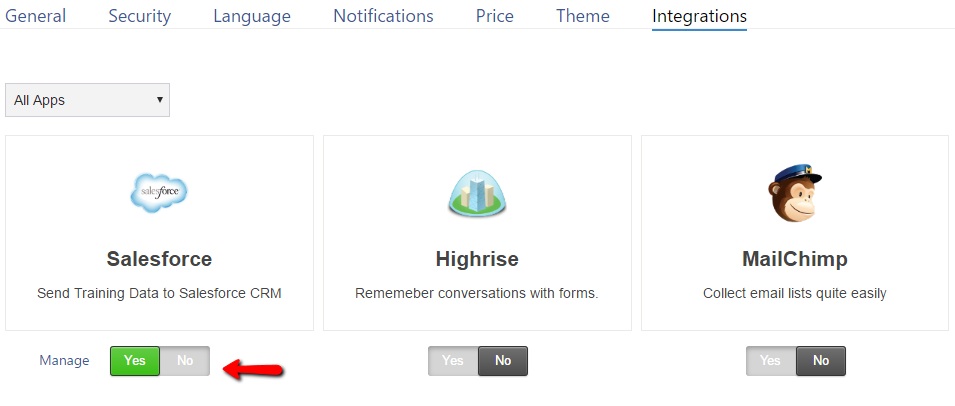
Task: Set Salesforce integration toggle to No
Action: (x=185, y=361)
